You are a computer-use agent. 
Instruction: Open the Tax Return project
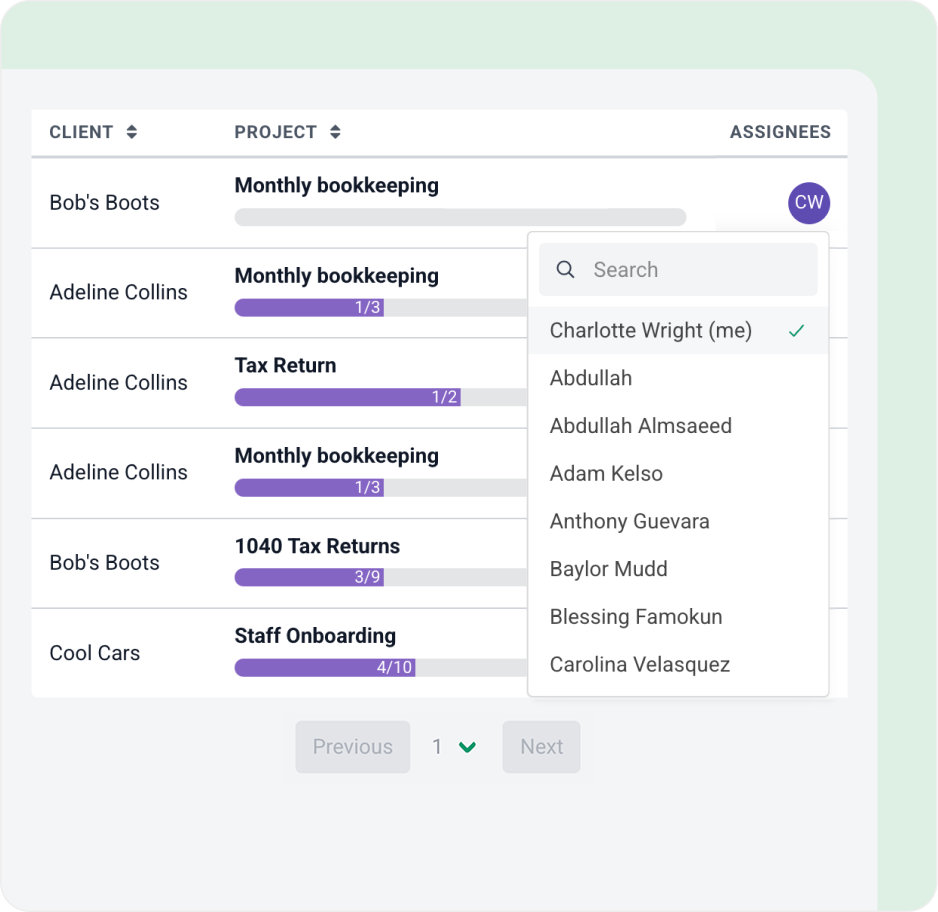click(285, 365)
